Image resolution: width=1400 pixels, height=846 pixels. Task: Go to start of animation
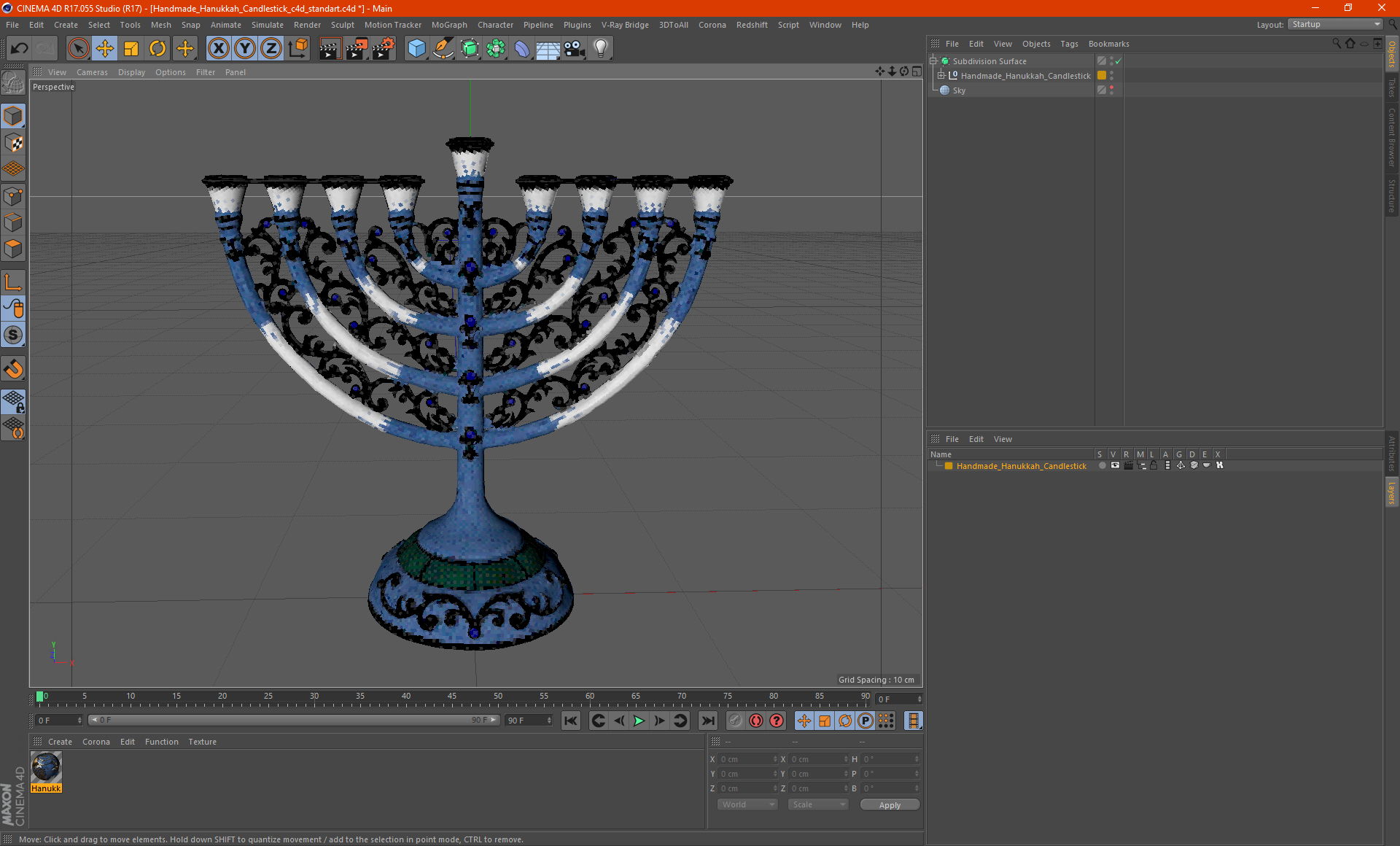571,721
